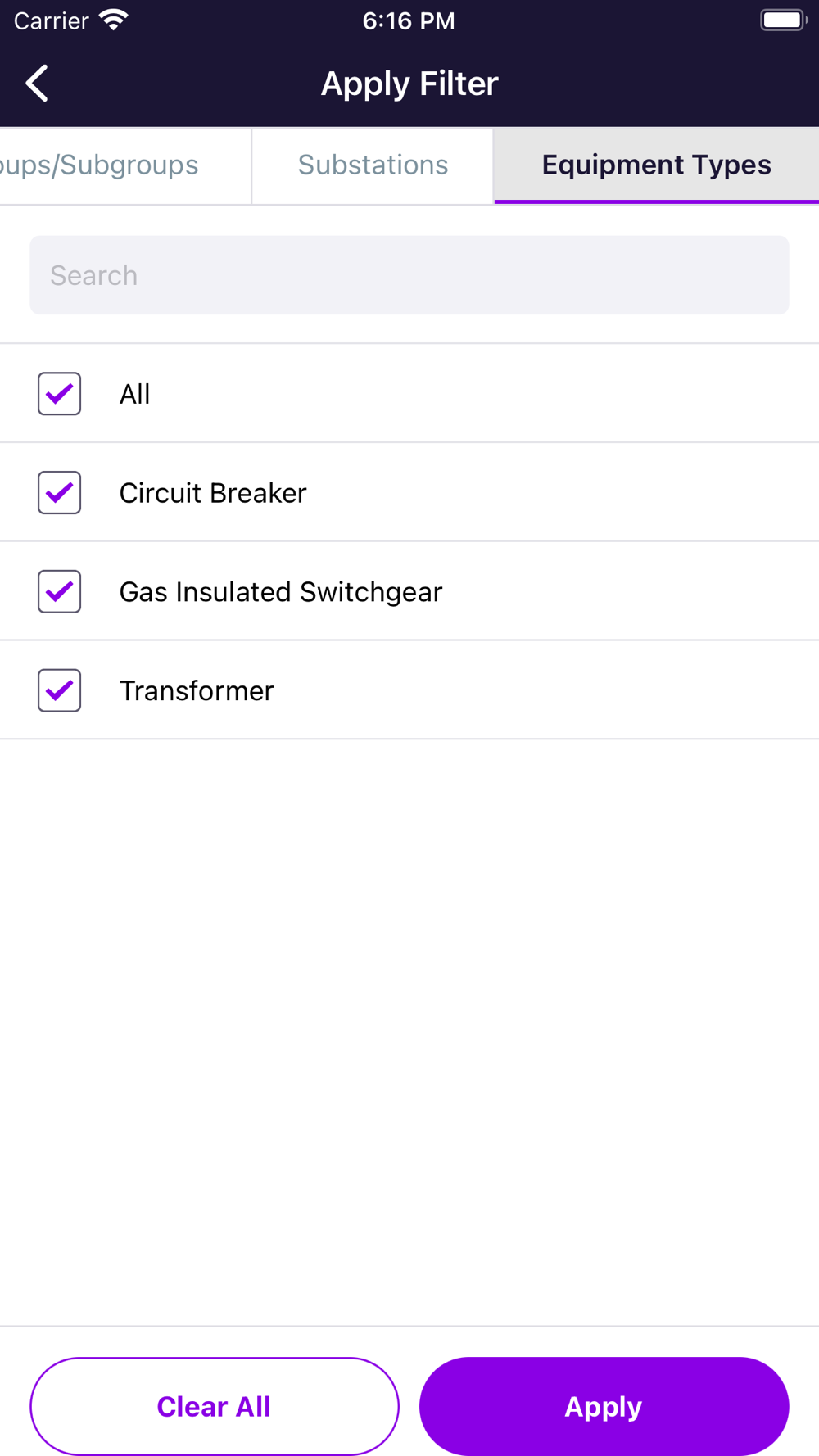Tap the battery indicator icon

coord(783,20)
